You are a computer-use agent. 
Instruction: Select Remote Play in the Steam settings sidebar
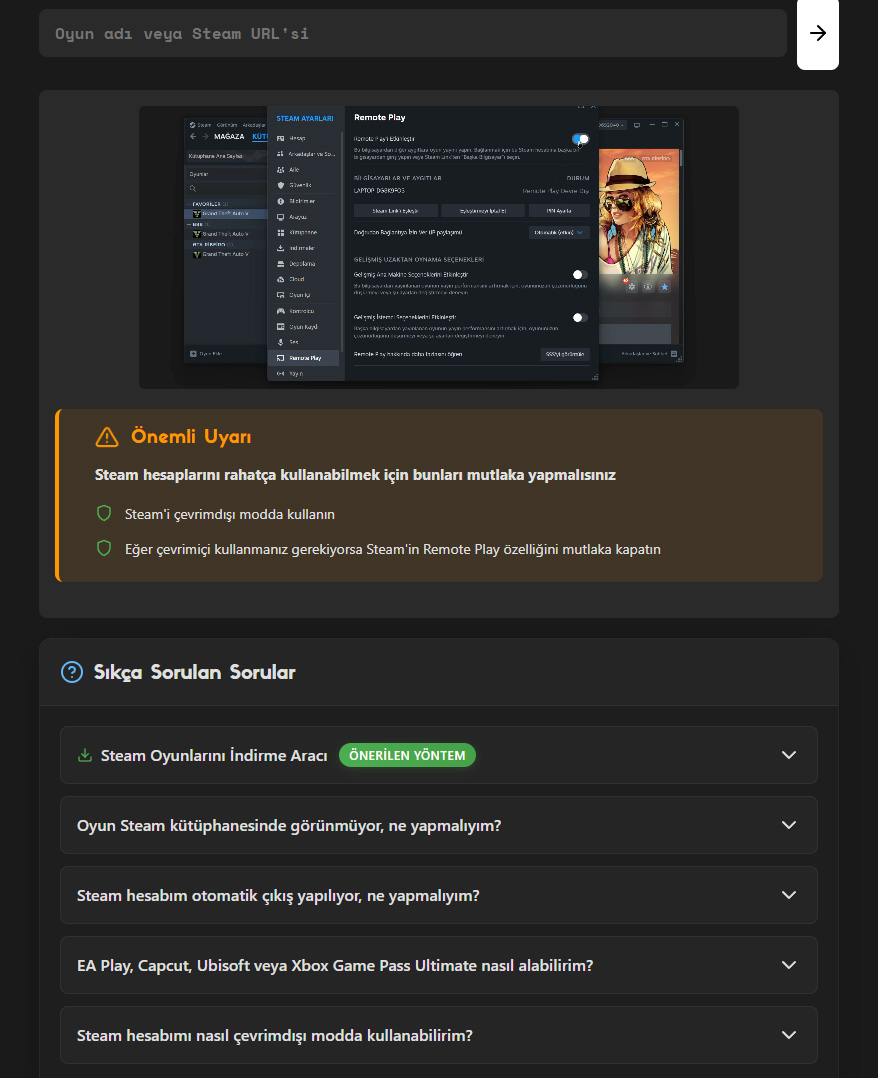(x=305, y=357)
